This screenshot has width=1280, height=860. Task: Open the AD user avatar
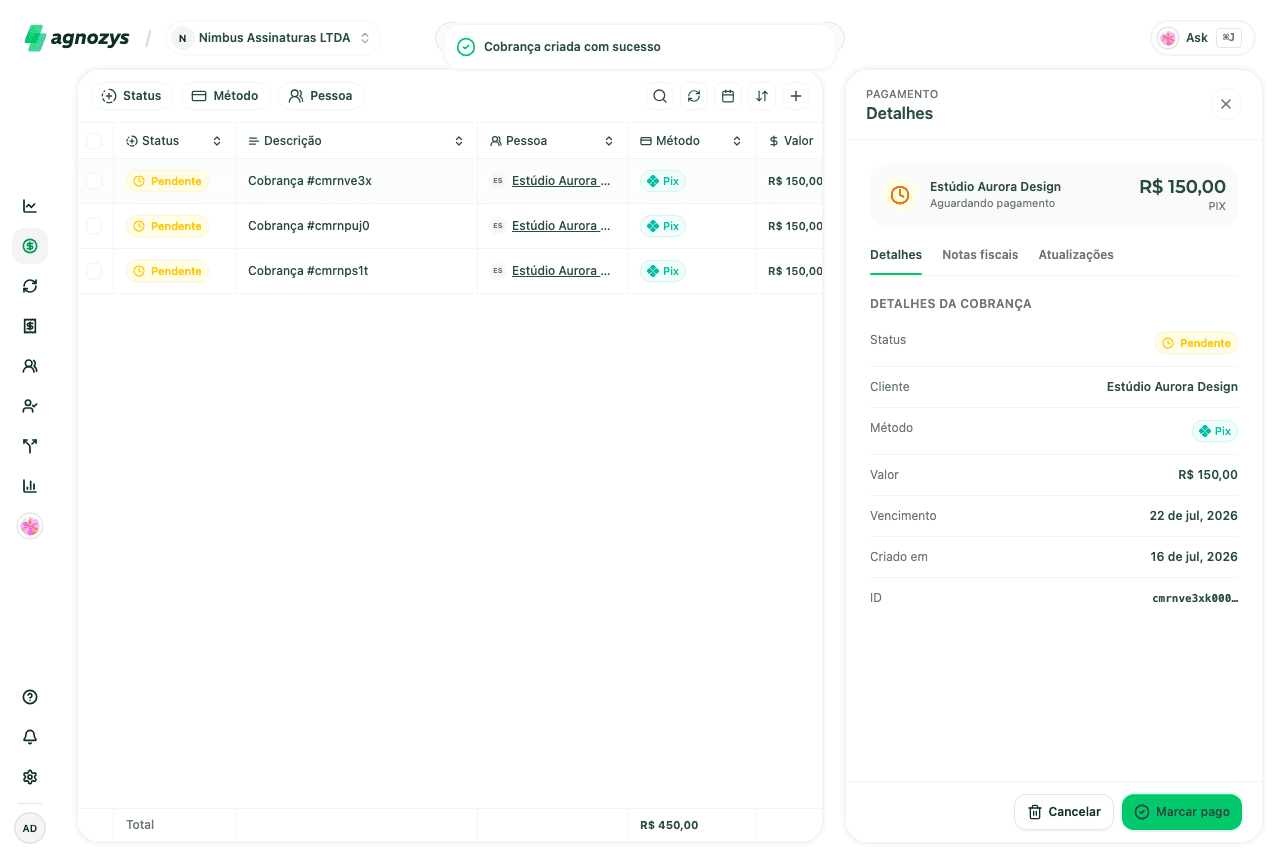coord(30,828)
